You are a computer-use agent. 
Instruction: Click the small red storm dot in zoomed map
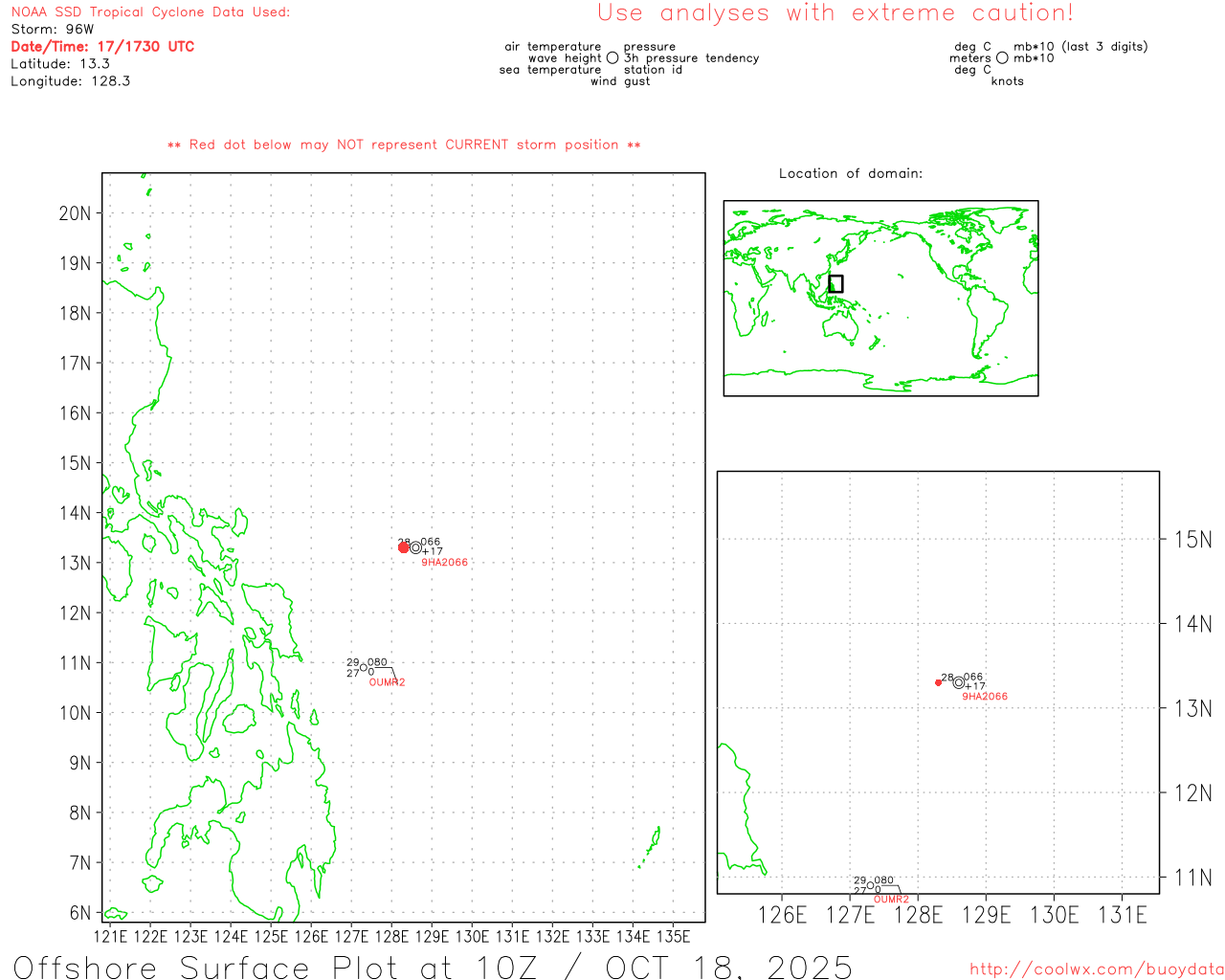click(x=938, y=682)
